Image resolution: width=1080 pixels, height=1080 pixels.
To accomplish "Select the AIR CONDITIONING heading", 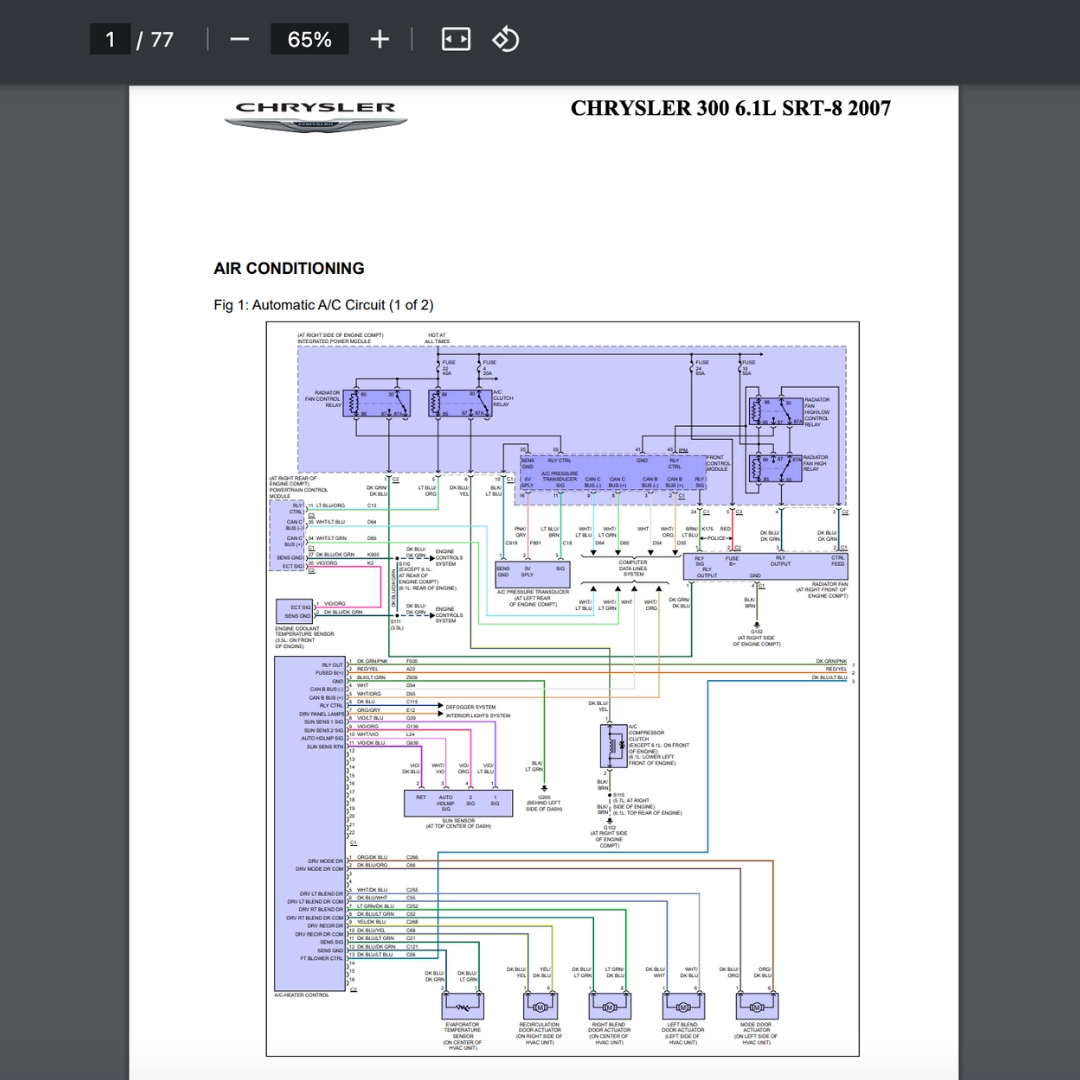I will (x=289, y=268).
